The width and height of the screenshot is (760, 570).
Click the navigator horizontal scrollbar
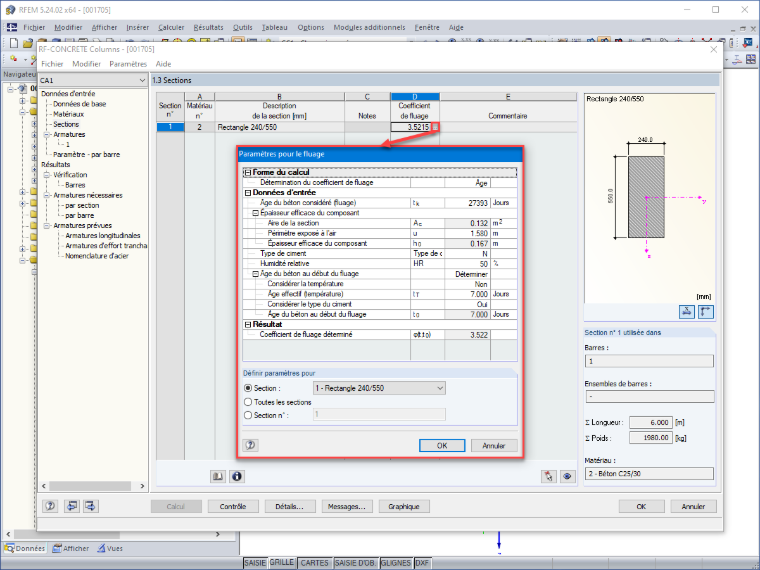[x=93, y=486]
